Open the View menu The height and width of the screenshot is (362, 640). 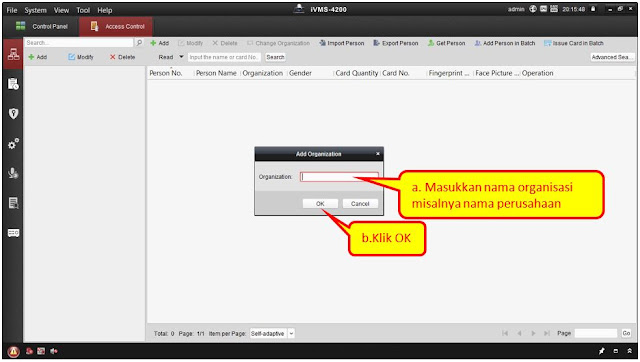point(61,10)
